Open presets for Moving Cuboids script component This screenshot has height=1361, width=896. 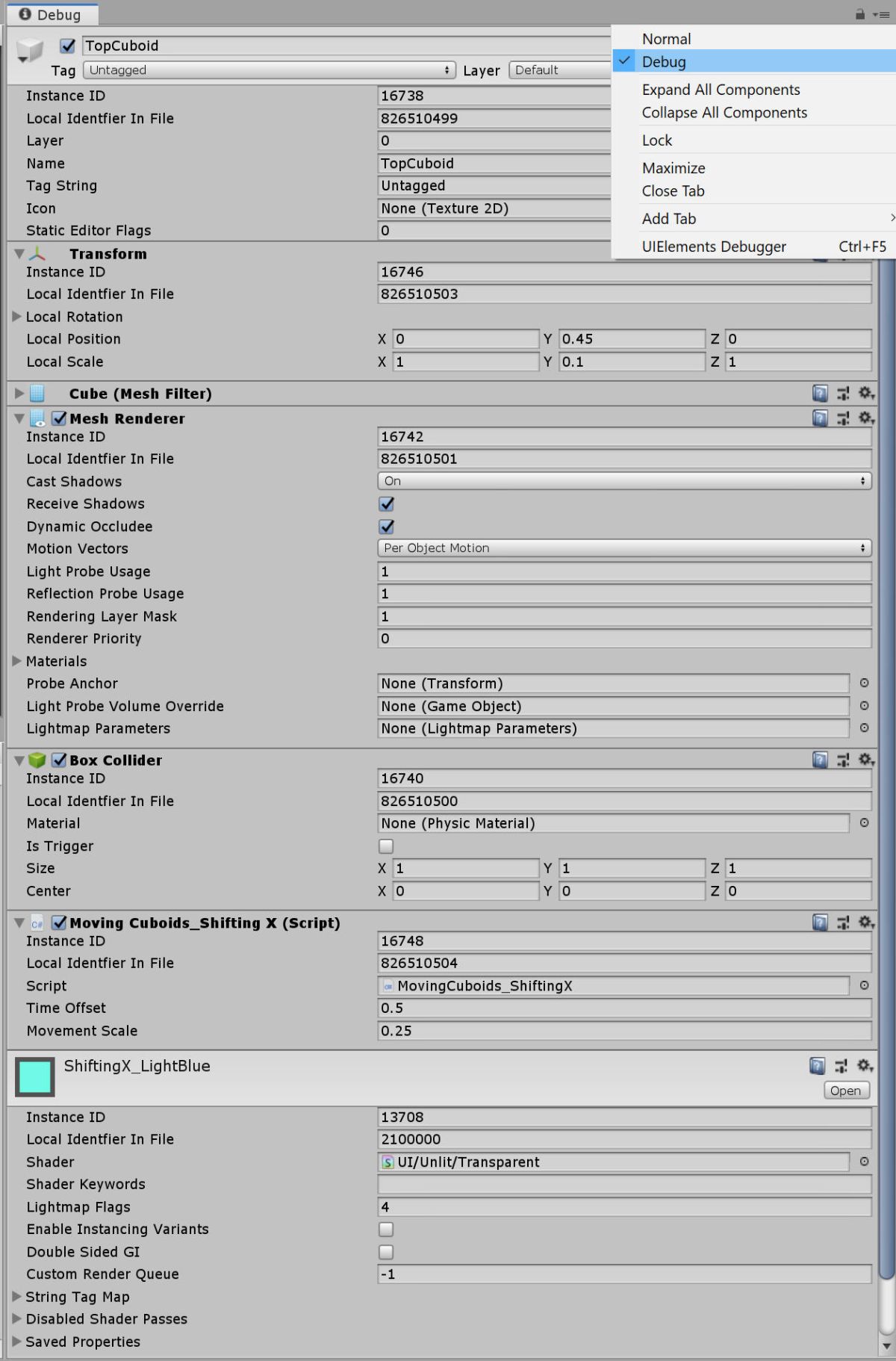[x=843, y=923]
